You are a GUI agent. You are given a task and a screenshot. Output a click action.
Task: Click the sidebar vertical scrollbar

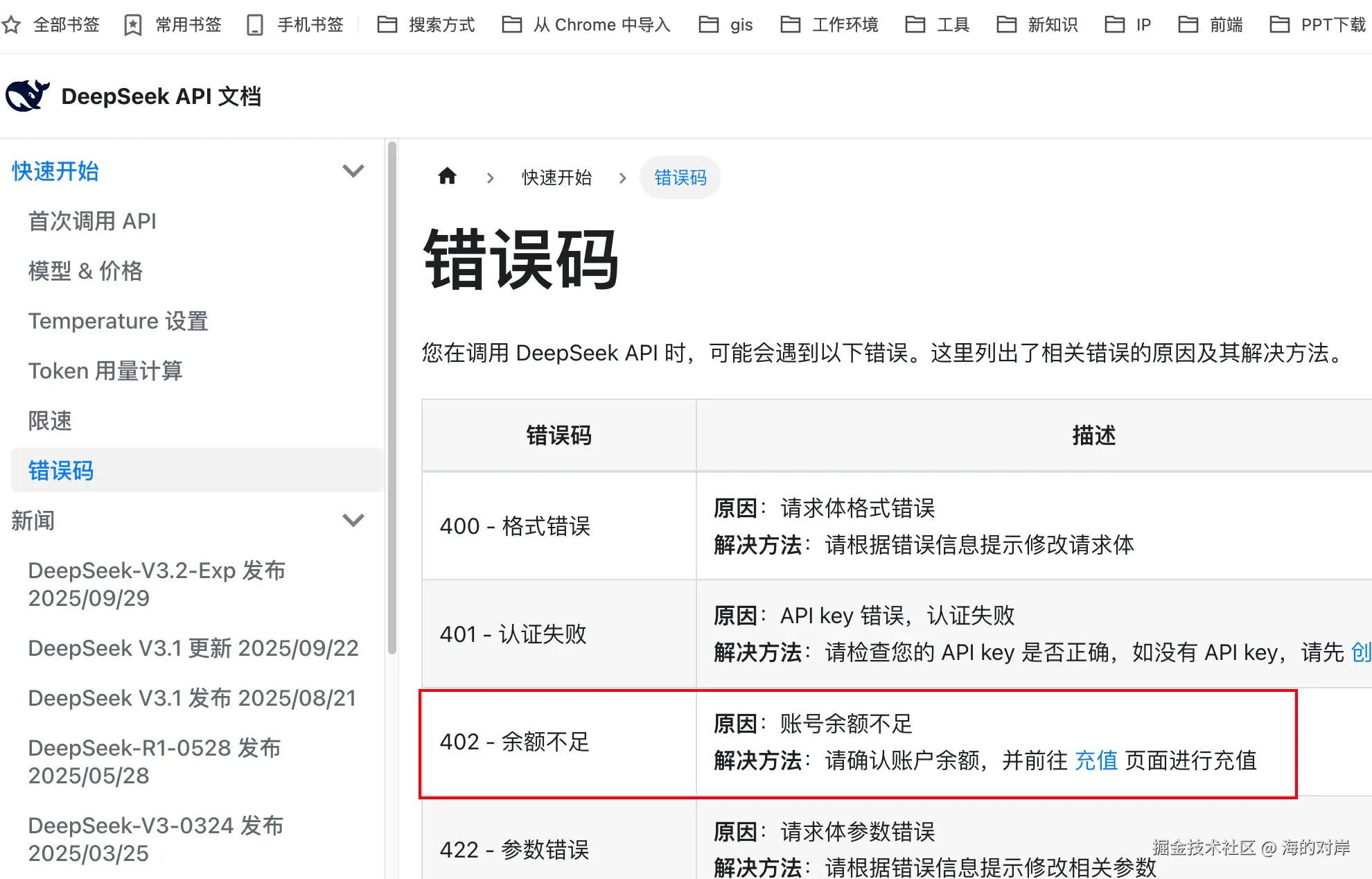coord(392,398)
